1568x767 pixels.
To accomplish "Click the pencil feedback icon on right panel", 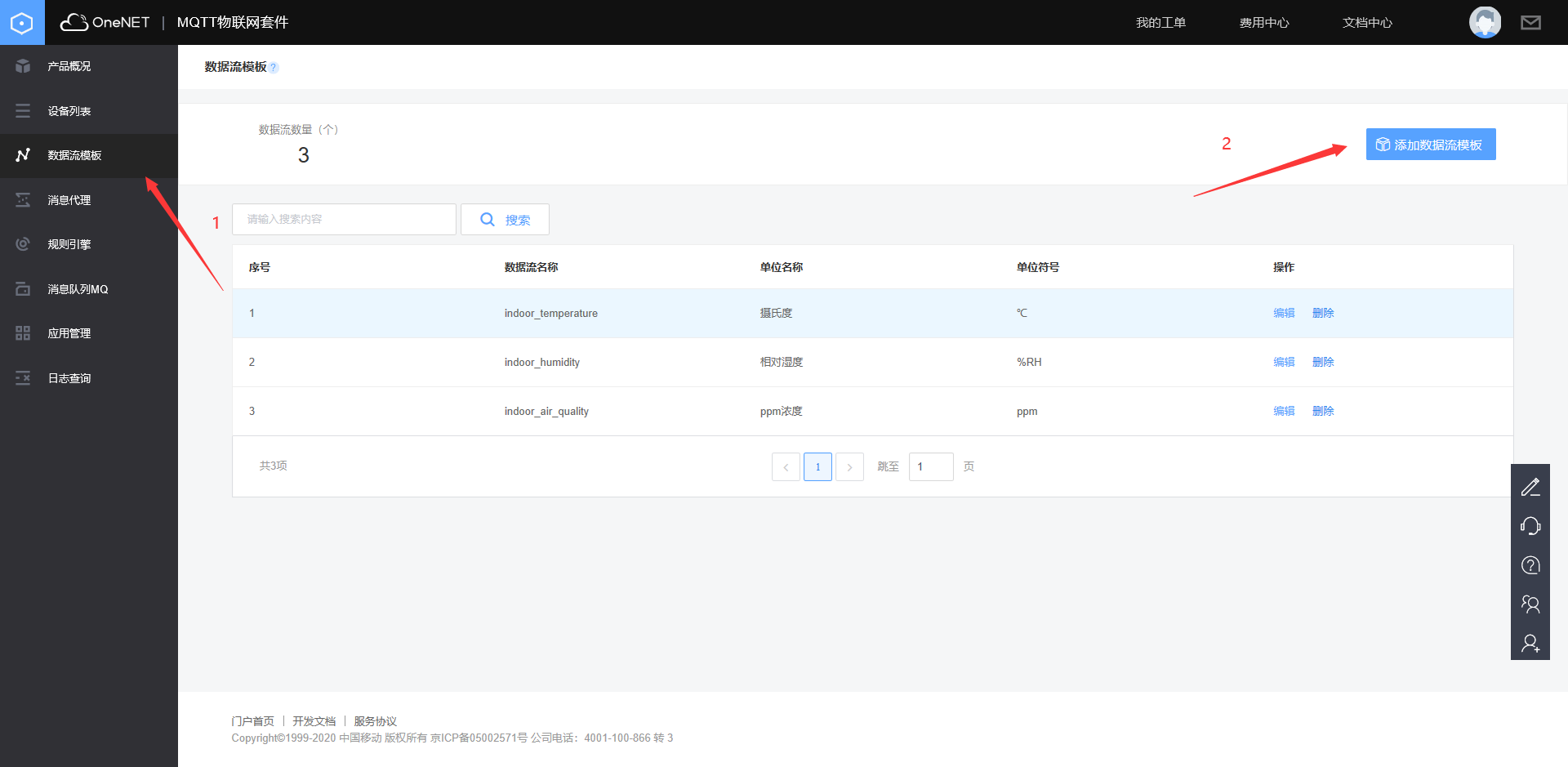I will pos(1530,487).
